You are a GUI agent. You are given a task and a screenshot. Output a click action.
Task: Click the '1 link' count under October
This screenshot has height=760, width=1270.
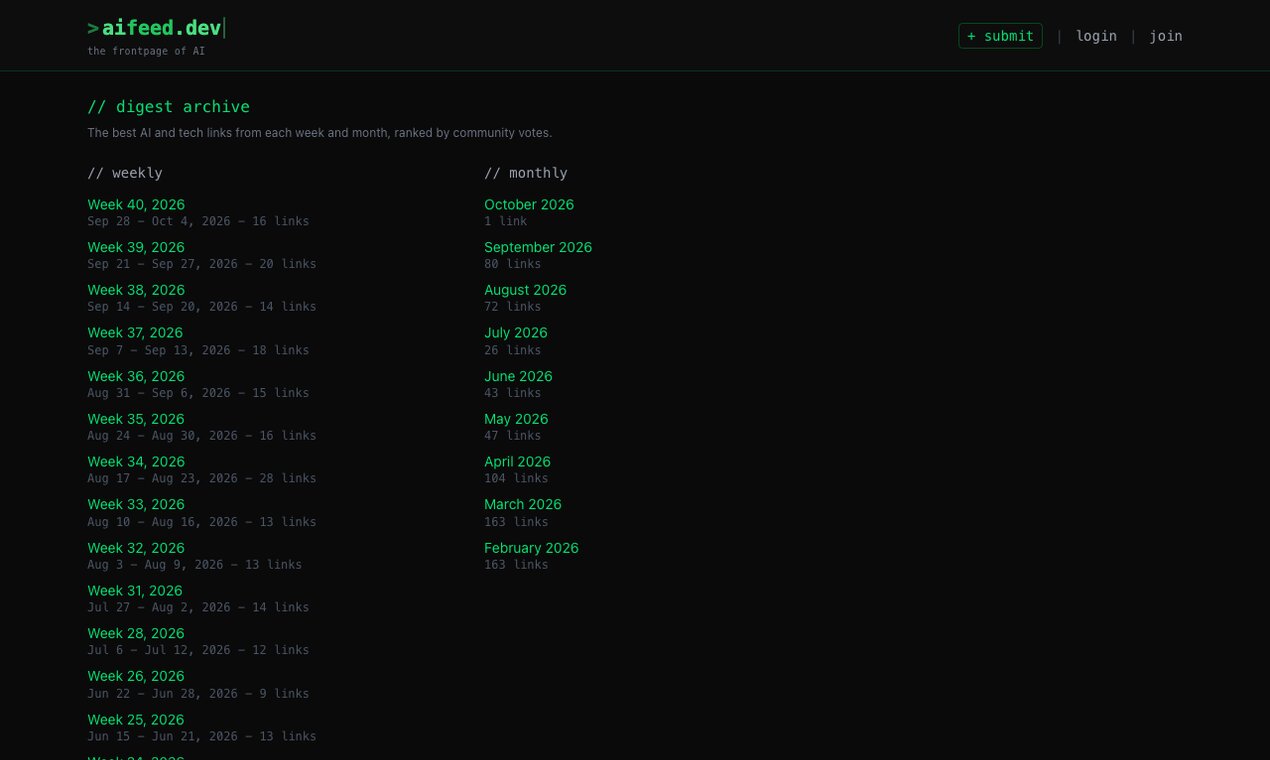tap(505, 221)
